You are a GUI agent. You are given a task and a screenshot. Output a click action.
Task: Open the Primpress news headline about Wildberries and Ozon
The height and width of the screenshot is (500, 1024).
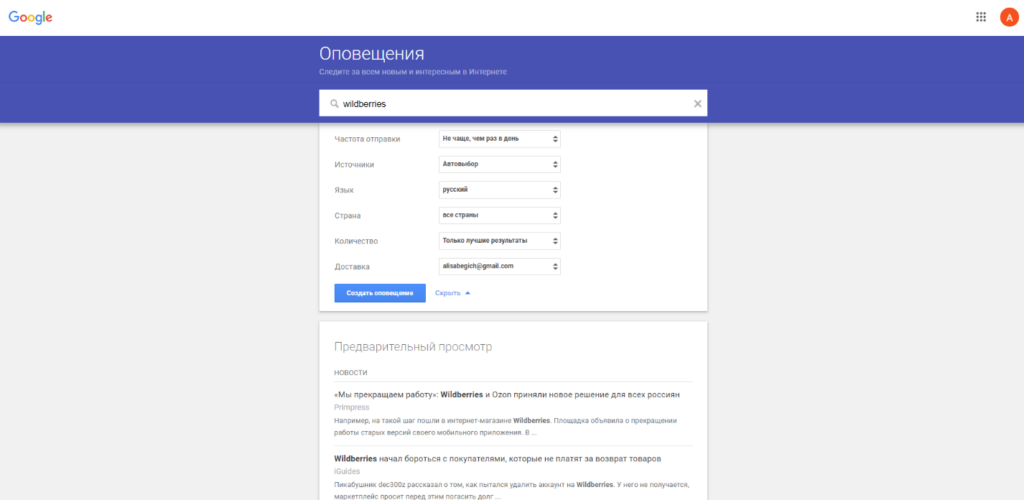[x=507, y=395]
